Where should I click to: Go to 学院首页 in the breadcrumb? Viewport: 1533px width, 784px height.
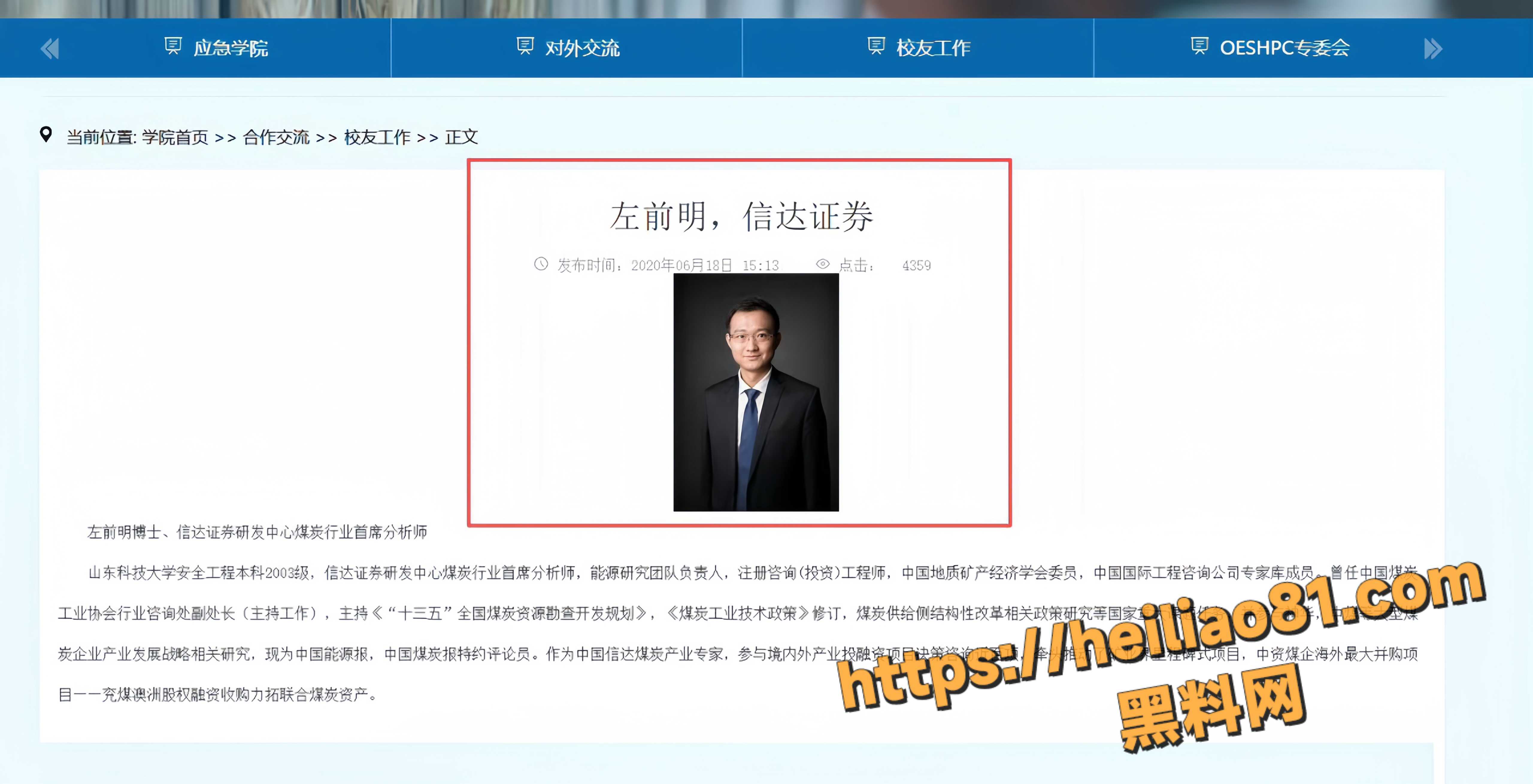coord(175,137)
